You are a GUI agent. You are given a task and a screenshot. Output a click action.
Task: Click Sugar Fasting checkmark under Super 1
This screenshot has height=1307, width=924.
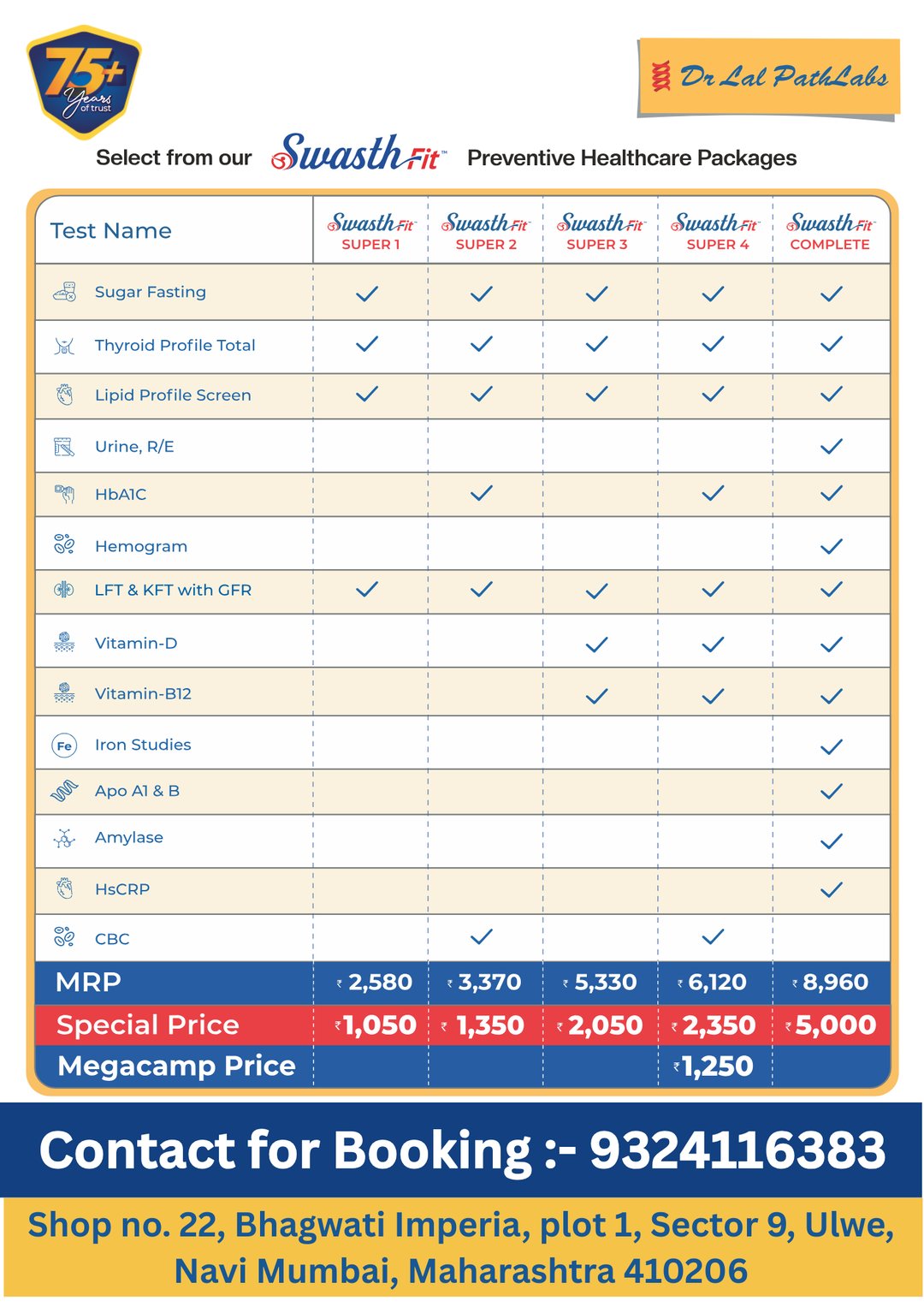pos(367,294)
